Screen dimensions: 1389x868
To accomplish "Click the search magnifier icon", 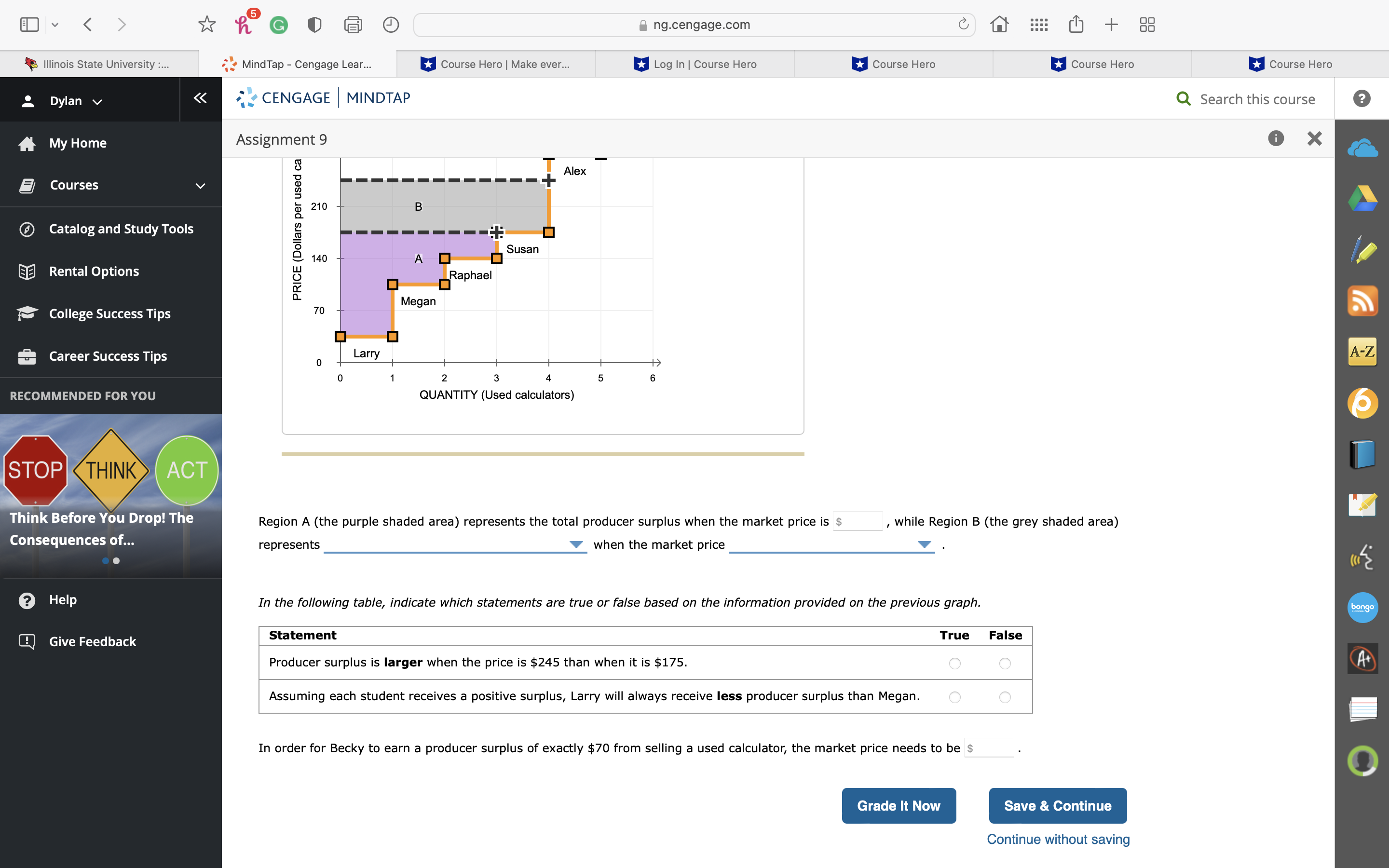I will (x=1183, y=99).
